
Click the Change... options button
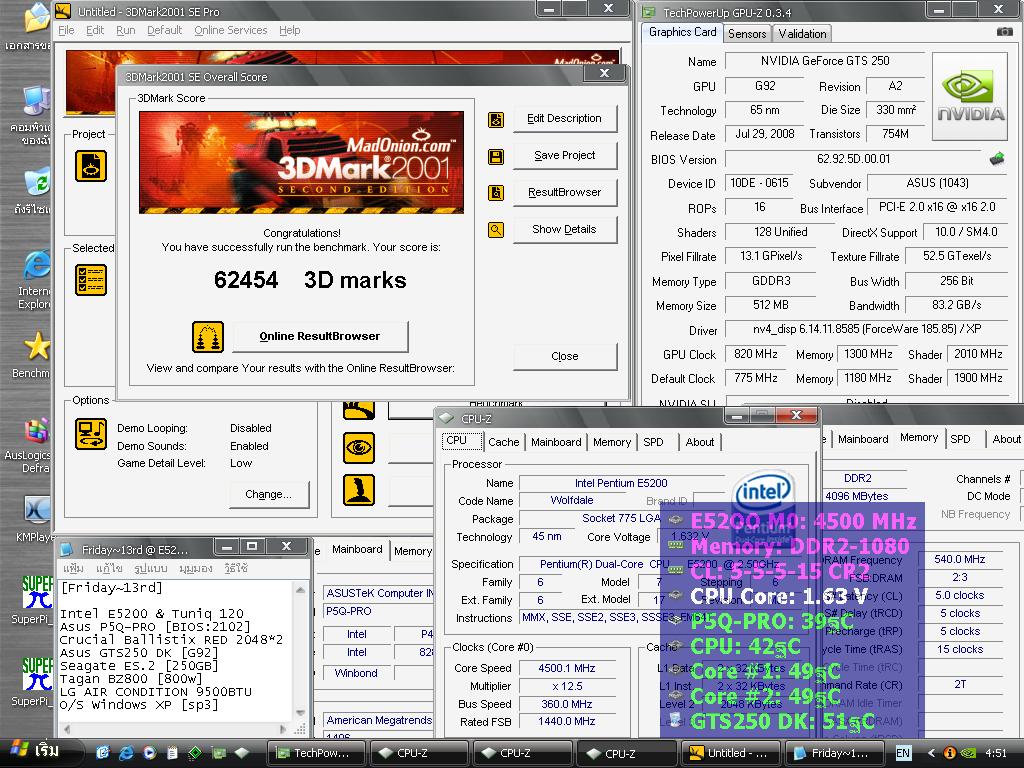(268, 494)
